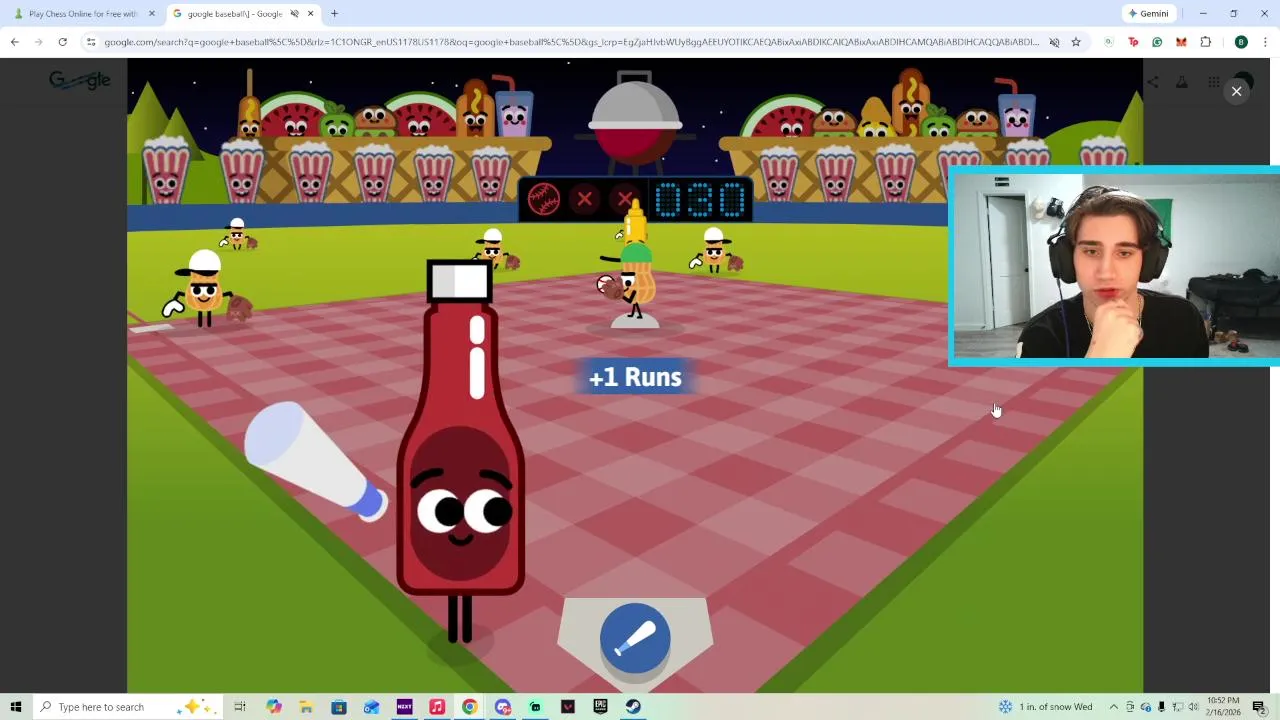Open the notifications center icon

1259,707
